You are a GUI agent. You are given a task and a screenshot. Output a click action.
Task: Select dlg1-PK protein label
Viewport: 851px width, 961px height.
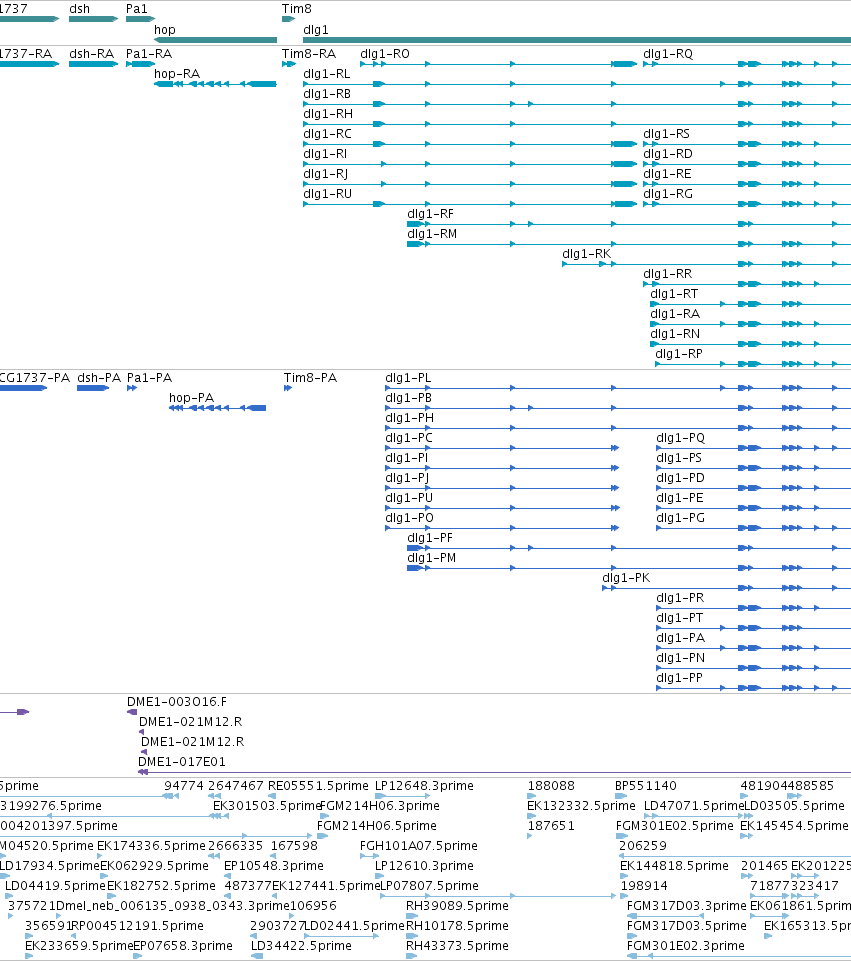(626, 577)
